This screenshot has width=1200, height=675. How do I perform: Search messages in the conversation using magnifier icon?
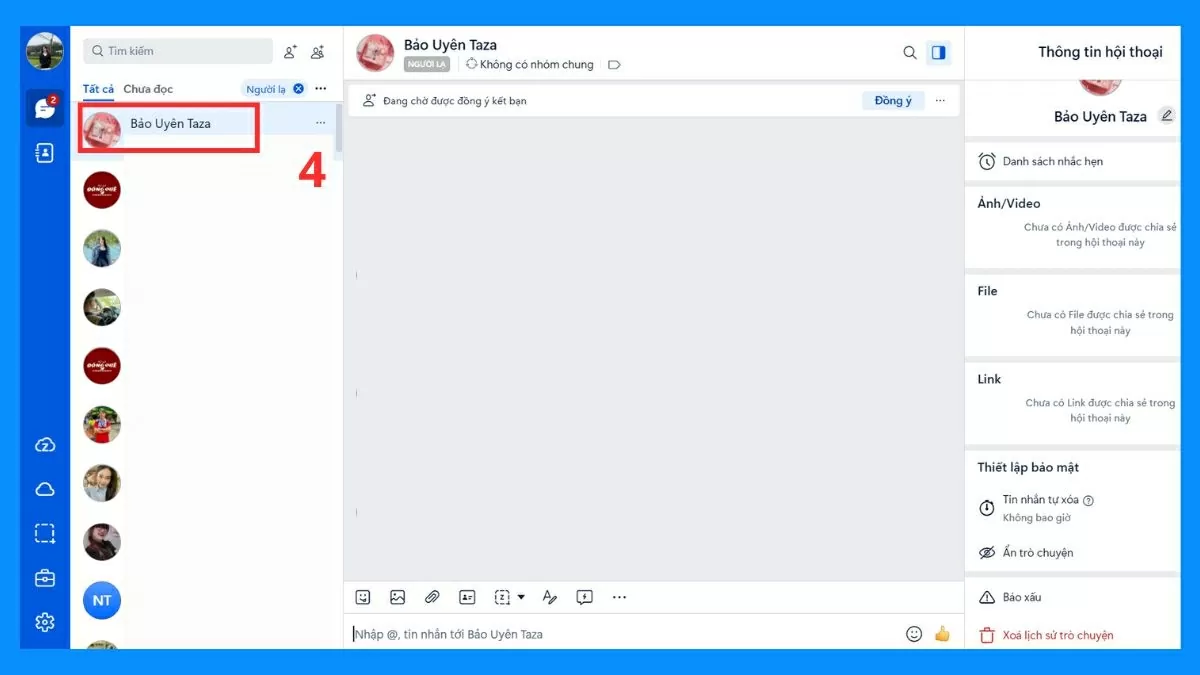(910, 53)
